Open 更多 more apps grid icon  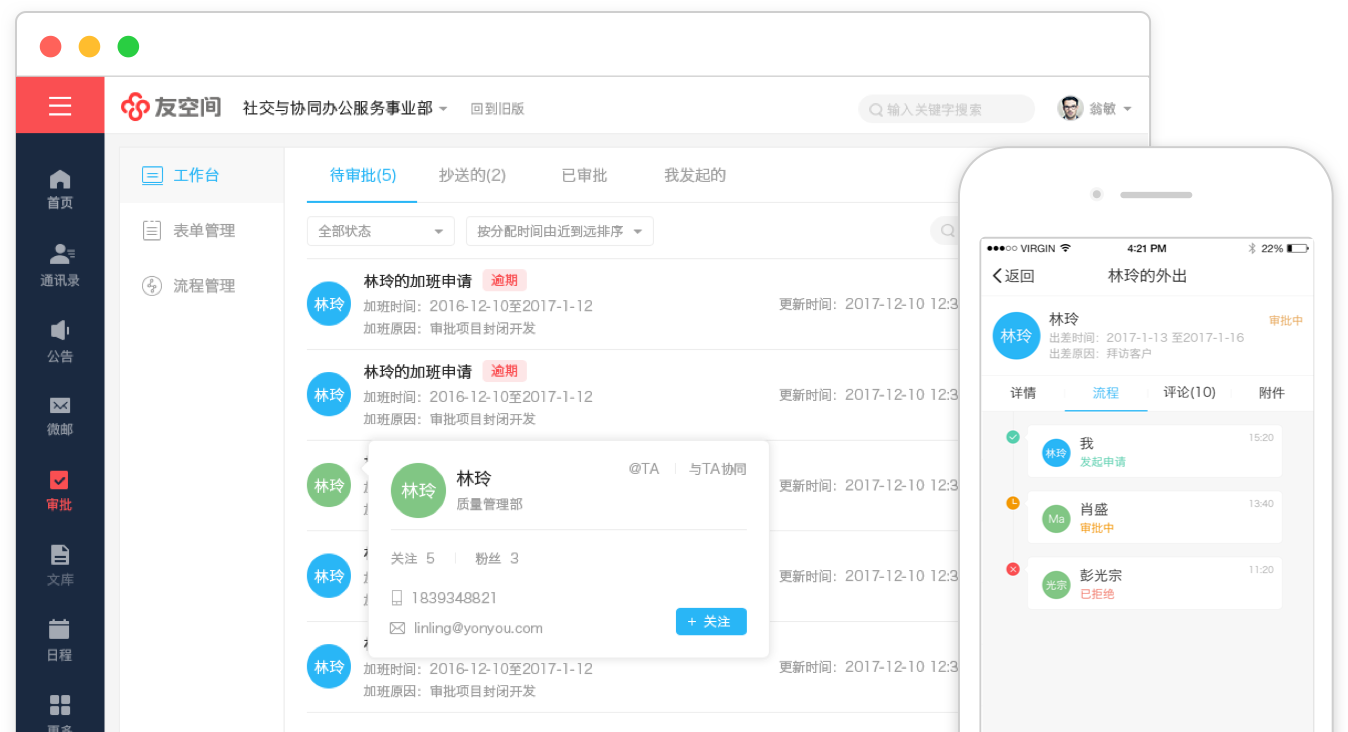(60, 706)
